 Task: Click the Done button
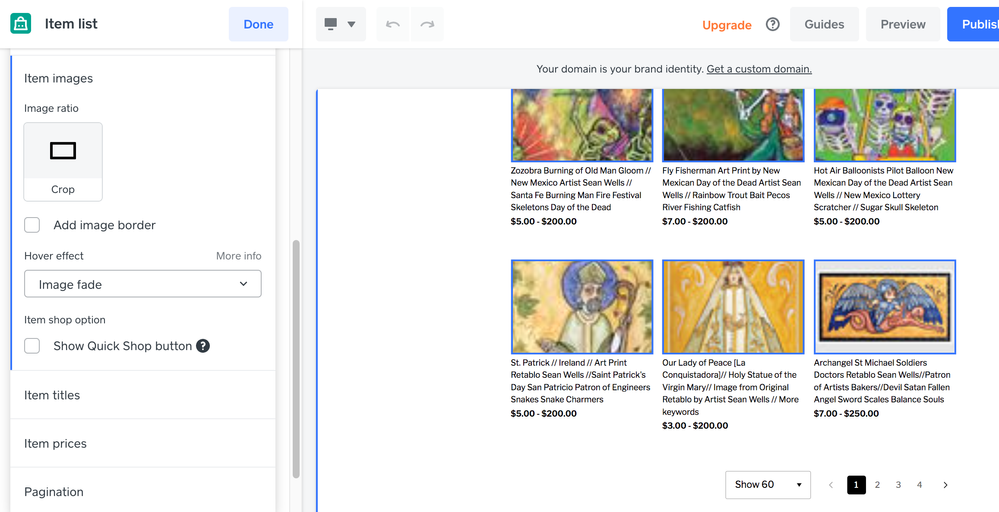point(258,24)
